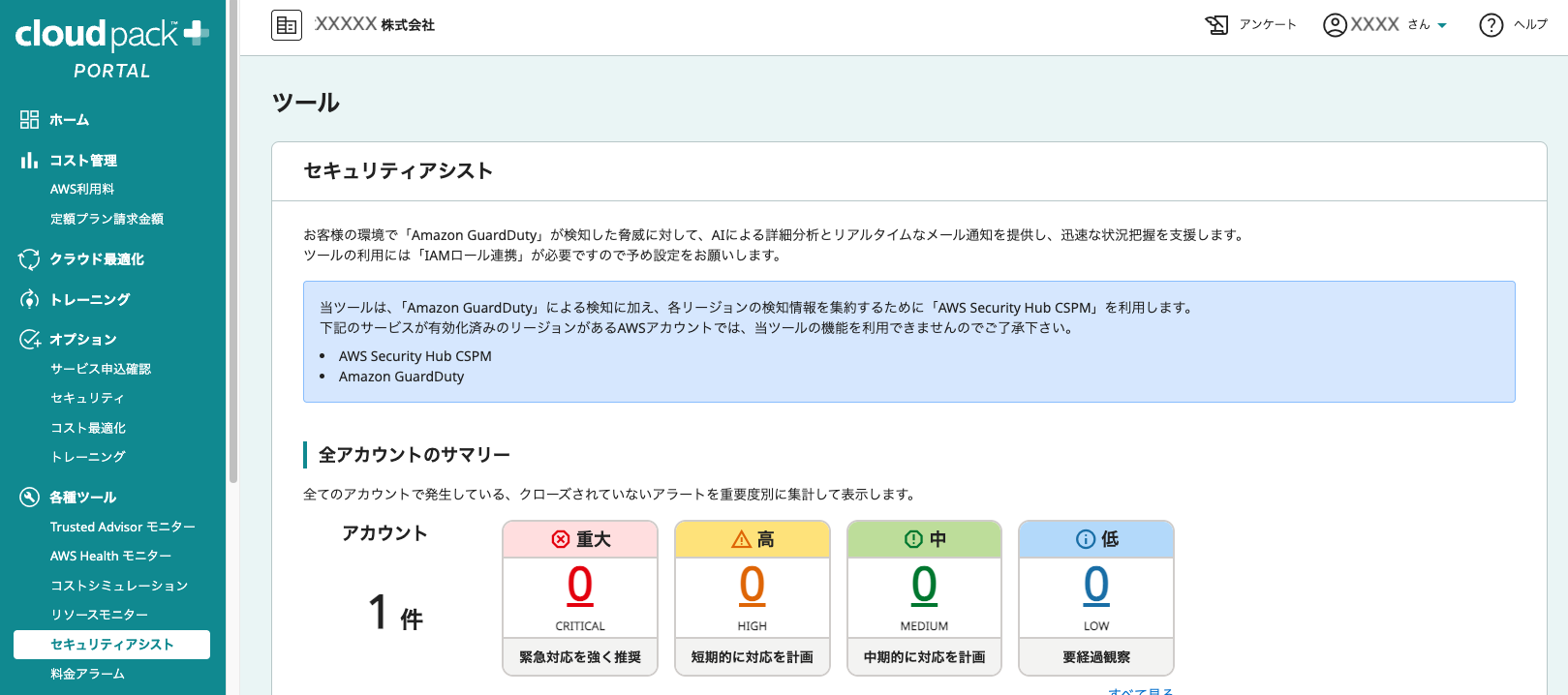Click the 高 card header
The image size is (1568, 695).
[753, 539]
